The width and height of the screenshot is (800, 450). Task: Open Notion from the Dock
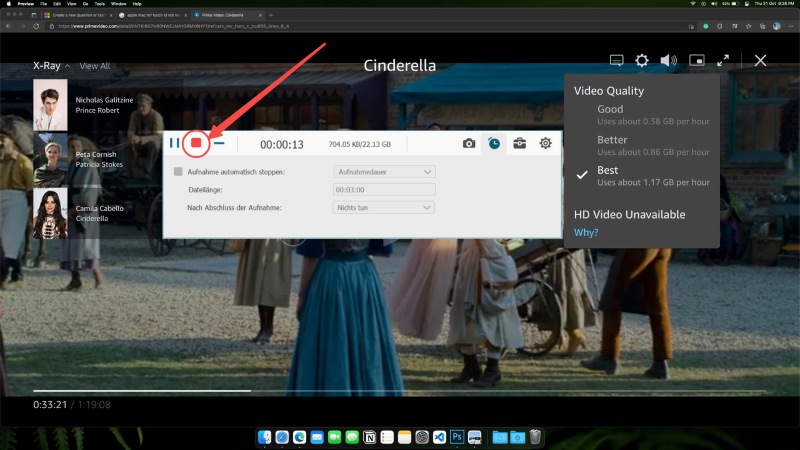[369, 437]
